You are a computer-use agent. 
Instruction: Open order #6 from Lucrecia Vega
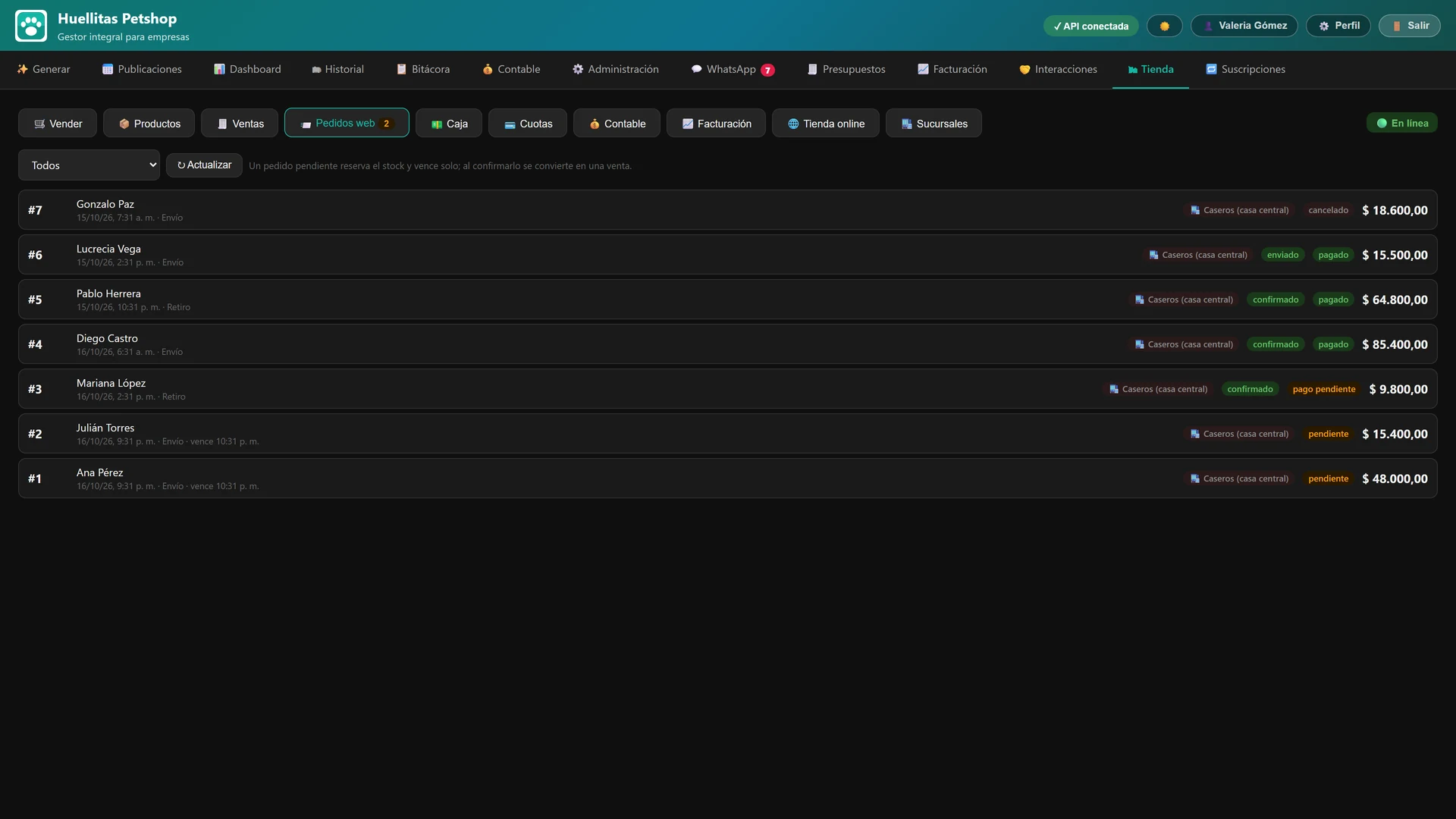[728, 255]
